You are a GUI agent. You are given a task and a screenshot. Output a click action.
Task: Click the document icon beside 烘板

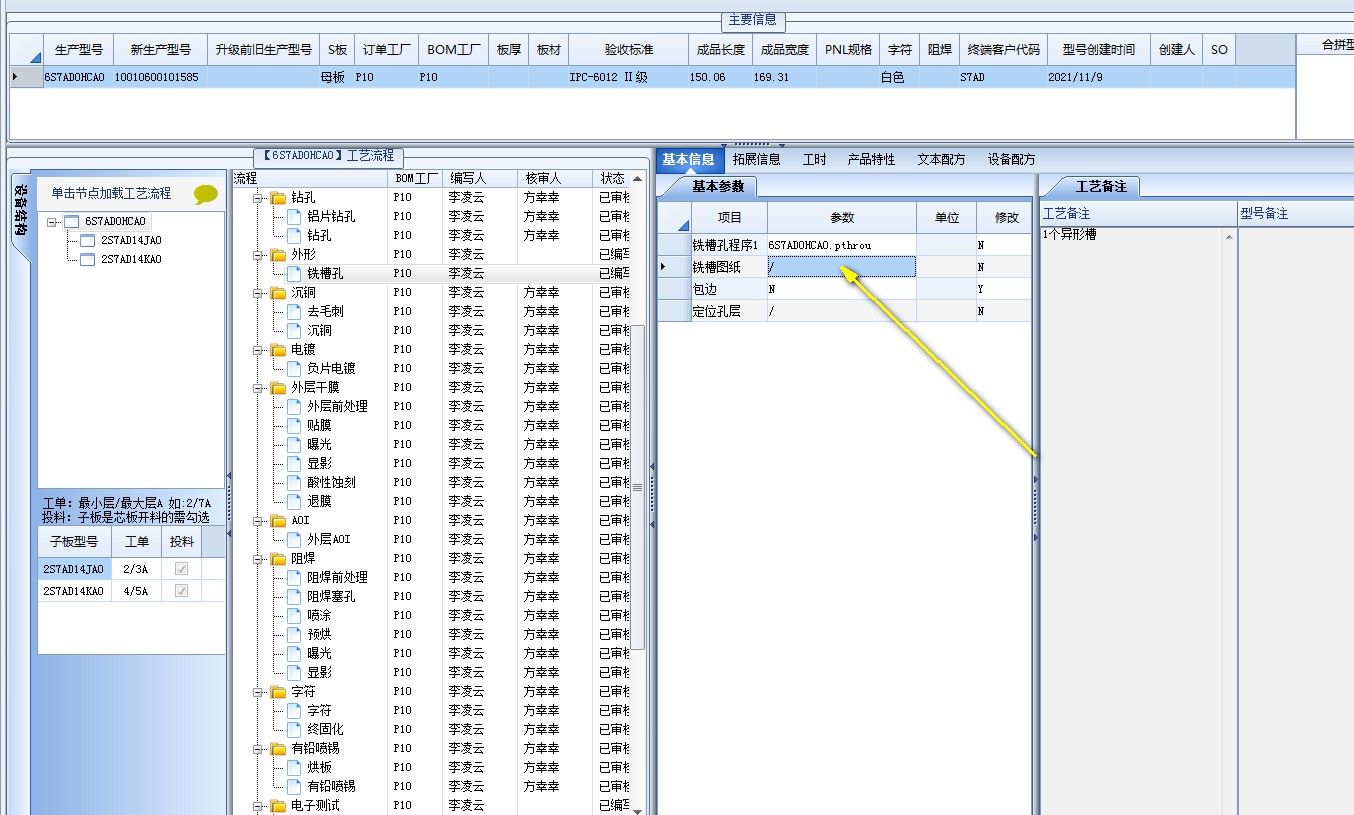(x=294, y=768)
